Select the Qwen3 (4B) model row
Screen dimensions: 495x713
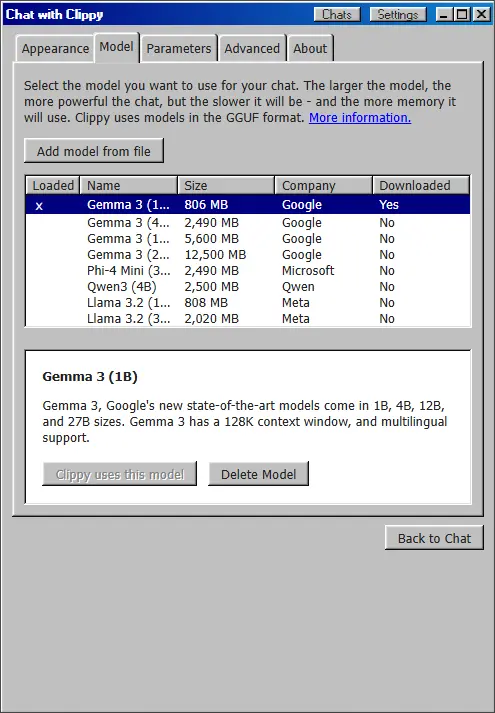(248, 286)
